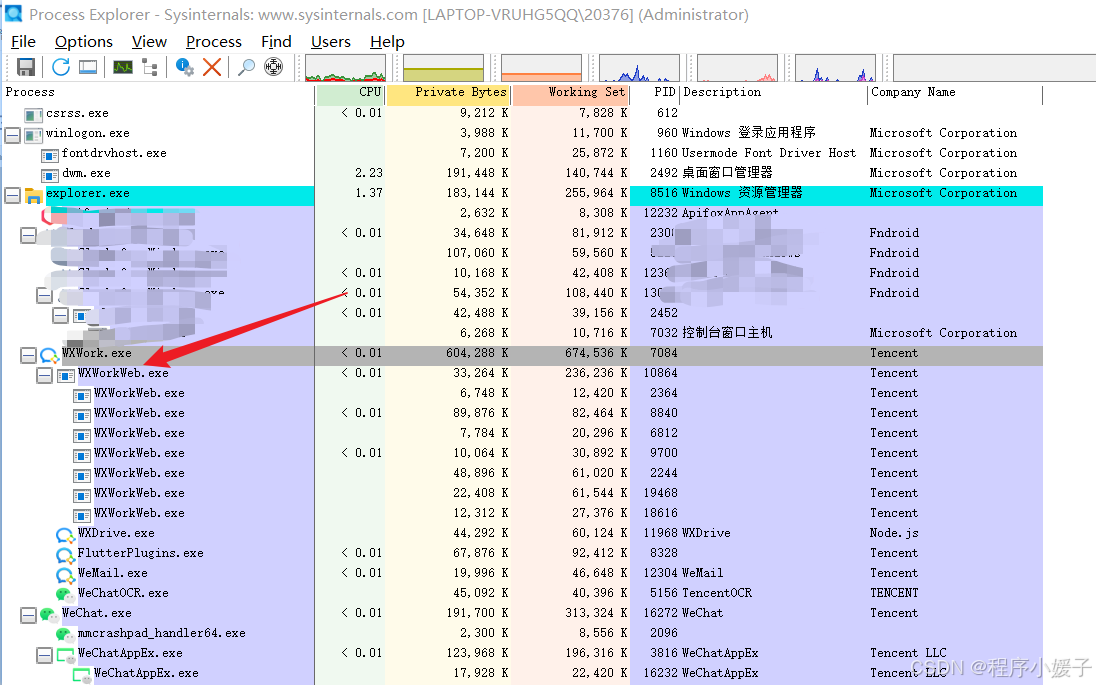Screen dimensions: 1096x685
Task: Click the Refresh Now toolbar icon
Action: pos(61,67)
